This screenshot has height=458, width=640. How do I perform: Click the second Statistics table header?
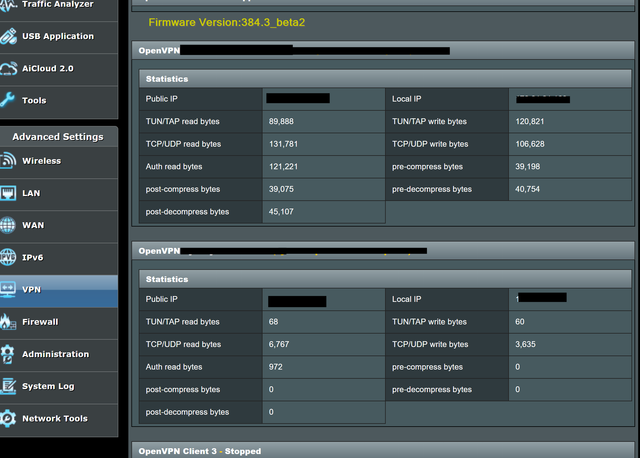tap(385, 279)
